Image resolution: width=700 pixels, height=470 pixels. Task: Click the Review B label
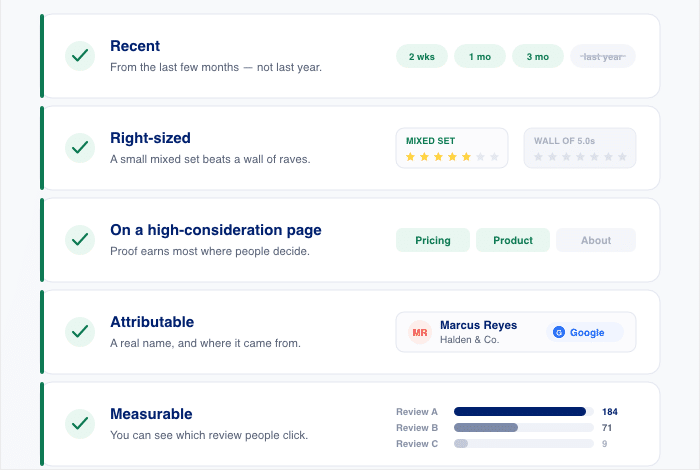417,428
